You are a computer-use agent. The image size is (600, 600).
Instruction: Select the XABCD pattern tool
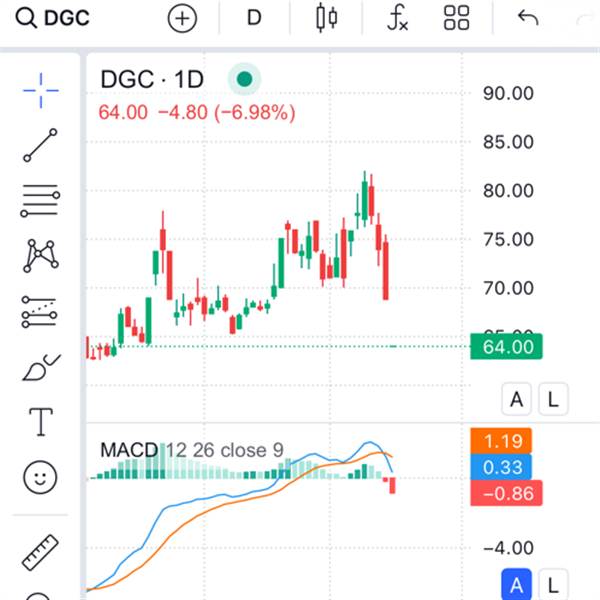coord(41,256)
